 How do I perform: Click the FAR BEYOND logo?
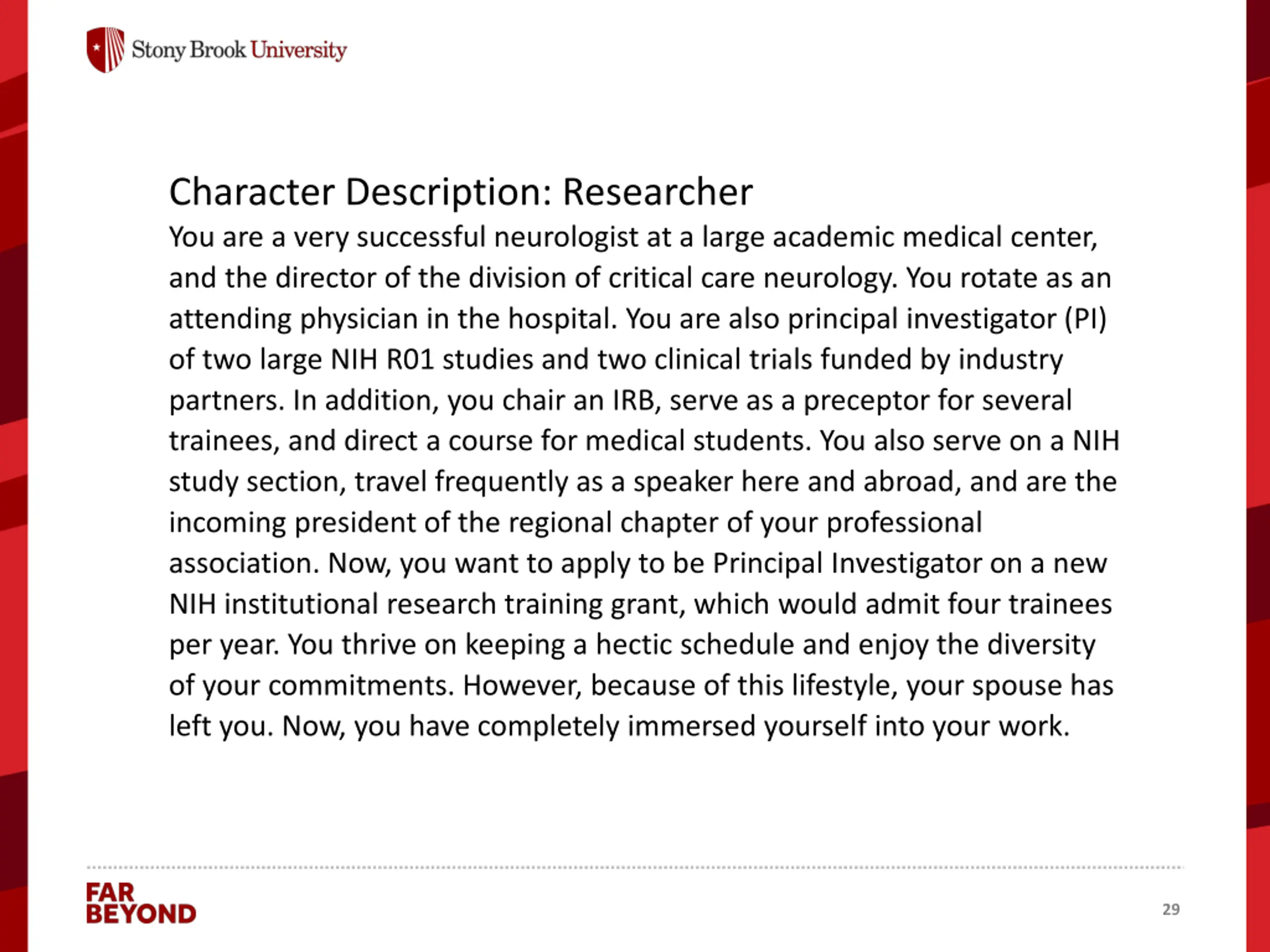141,903
